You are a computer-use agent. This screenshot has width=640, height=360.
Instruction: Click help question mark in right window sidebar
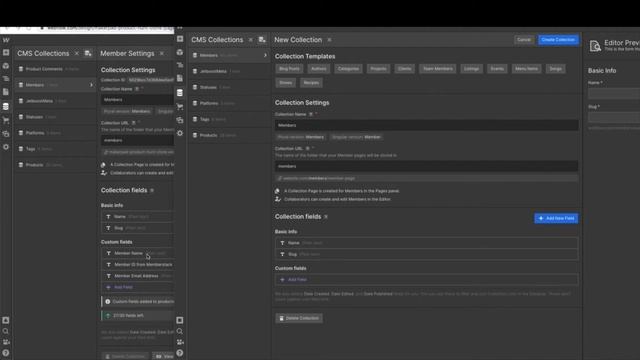tap(180, 353)
